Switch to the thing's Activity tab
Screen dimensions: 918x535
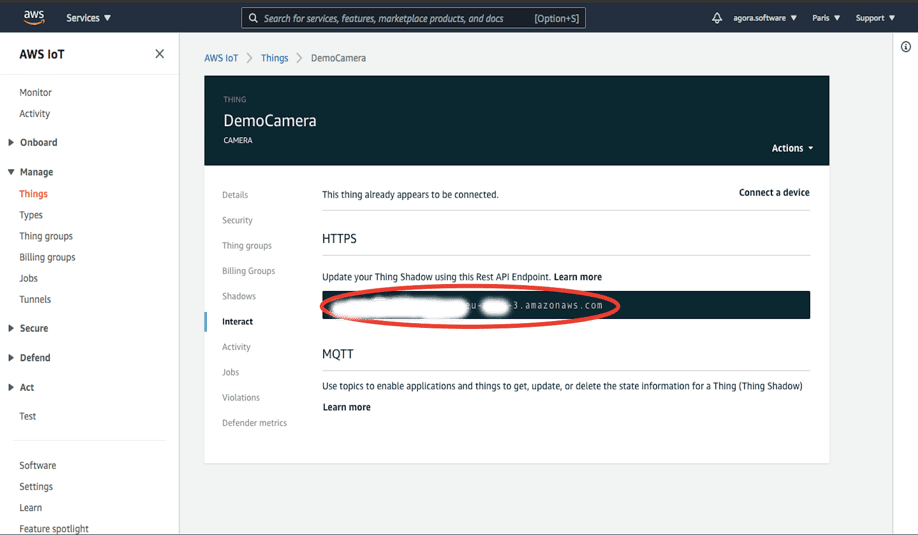236,347
